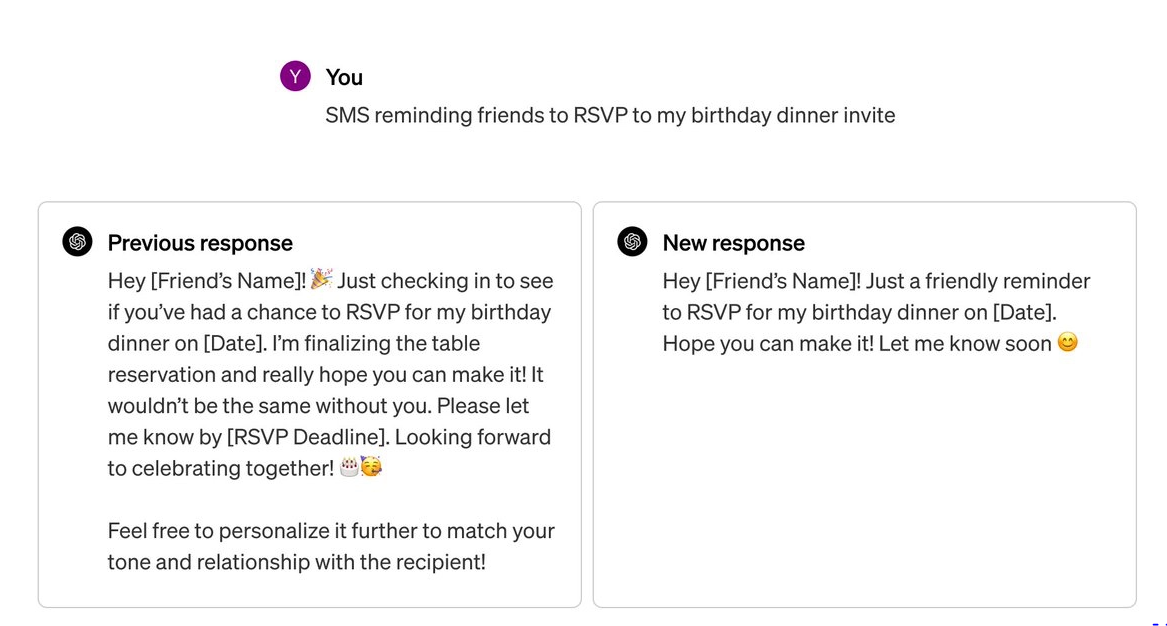Click the "Feel free to personalize" paragraph
The image size is (1167, 626).
(330, 546)
